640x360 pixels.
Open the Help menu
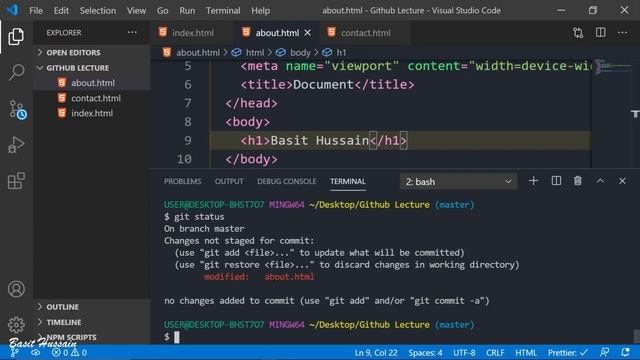click(x=260, y=11)
